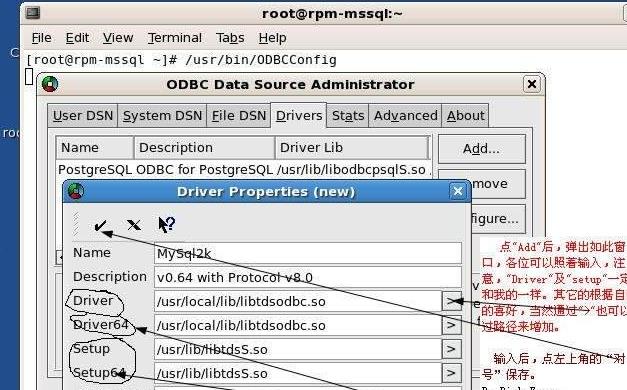Click the Driver Lib column header
The image size is (627, 390).
coord(352,148)
